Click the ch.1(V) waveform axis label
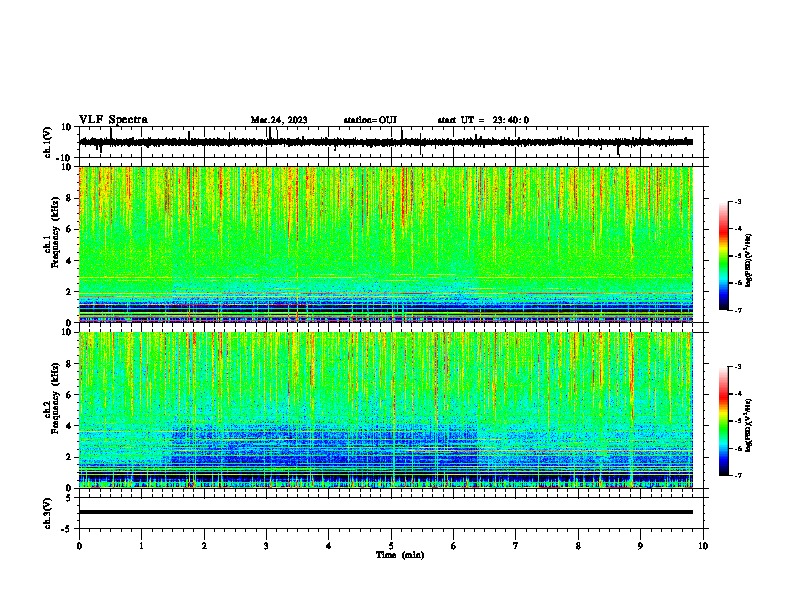 (x=48, y=142)
